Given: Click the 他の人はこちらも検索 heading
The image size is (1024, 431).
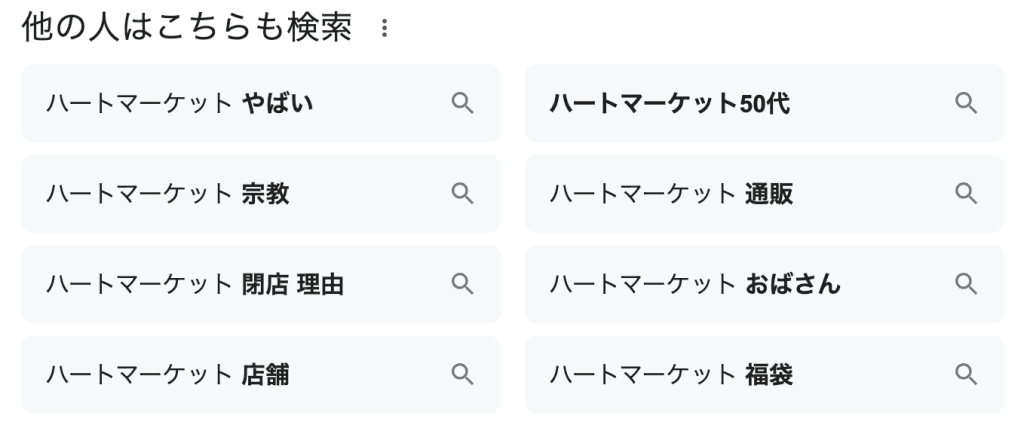Looking at the screenshot, I should point(187,28).
